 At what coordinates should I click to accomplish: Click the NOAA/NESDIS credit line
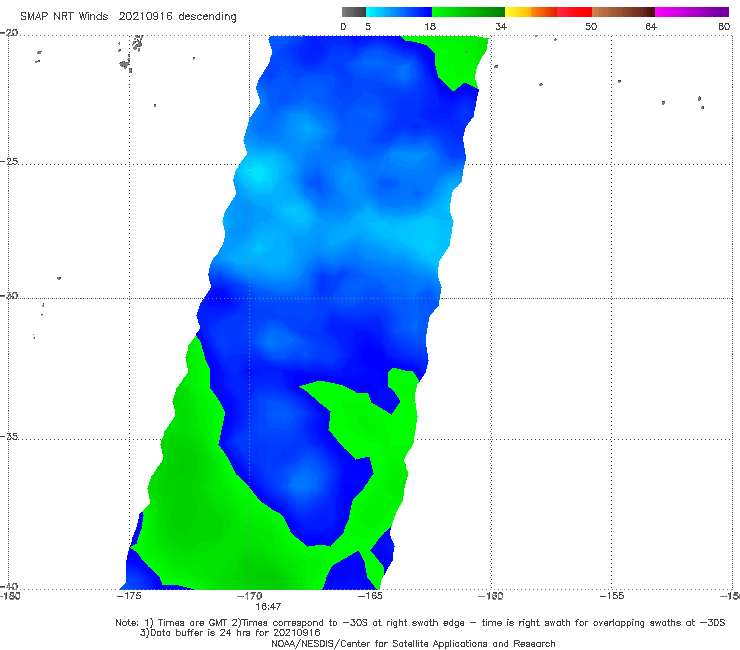point(413,643)
